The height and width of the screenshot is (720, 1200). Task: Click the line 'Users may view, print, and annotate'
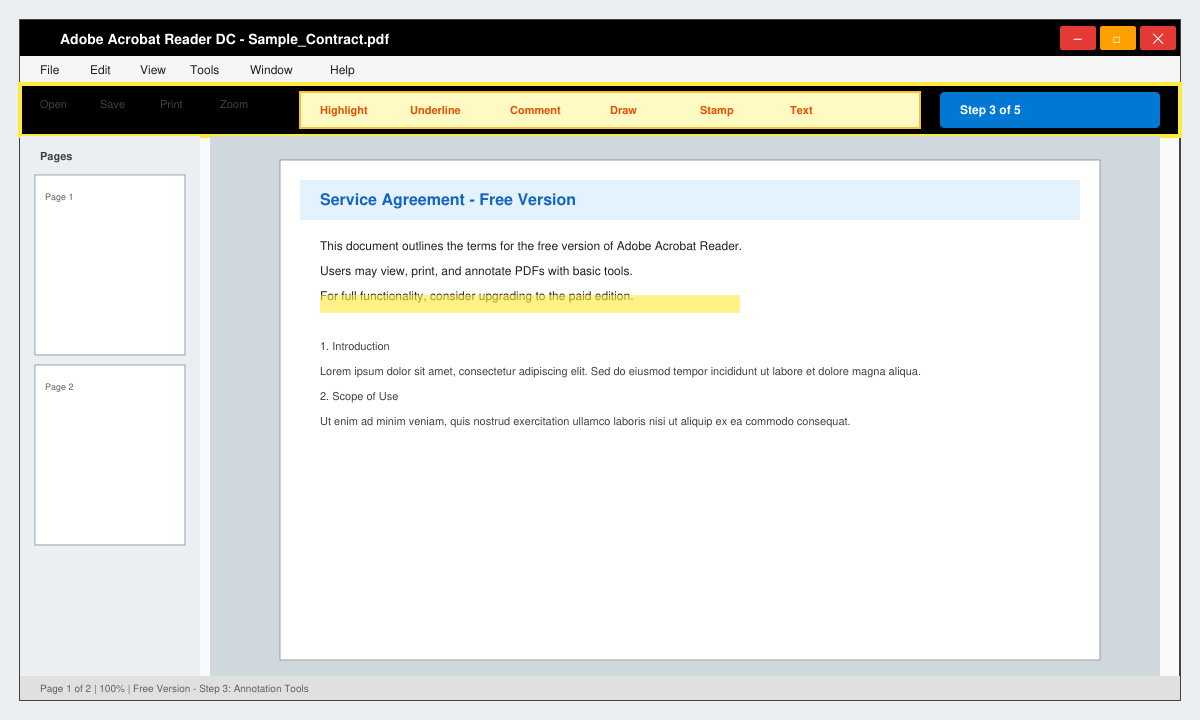pyautogui.click(x=476, y=271)
